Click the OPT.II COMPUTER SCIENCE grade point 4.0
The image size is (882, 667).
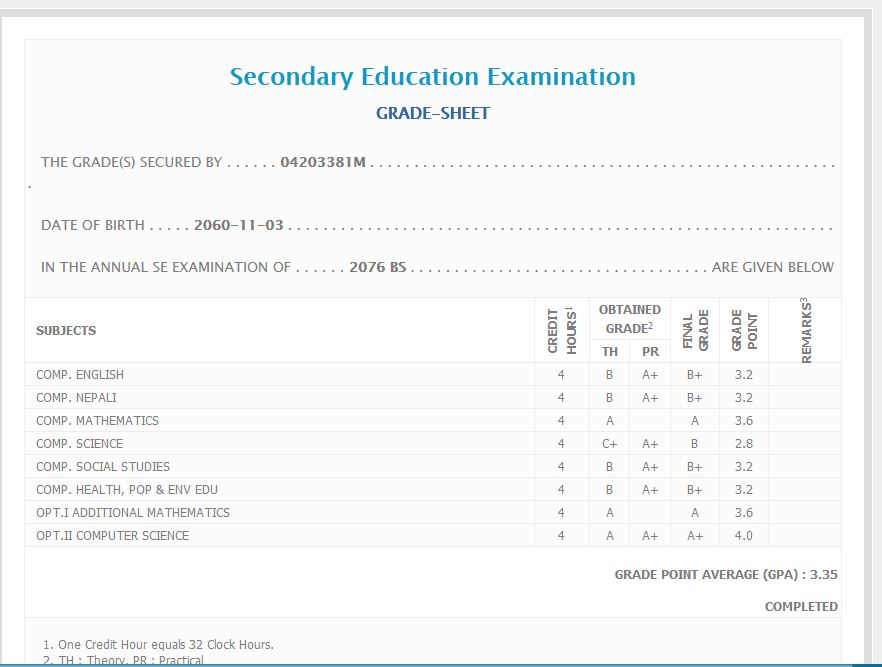743,536
